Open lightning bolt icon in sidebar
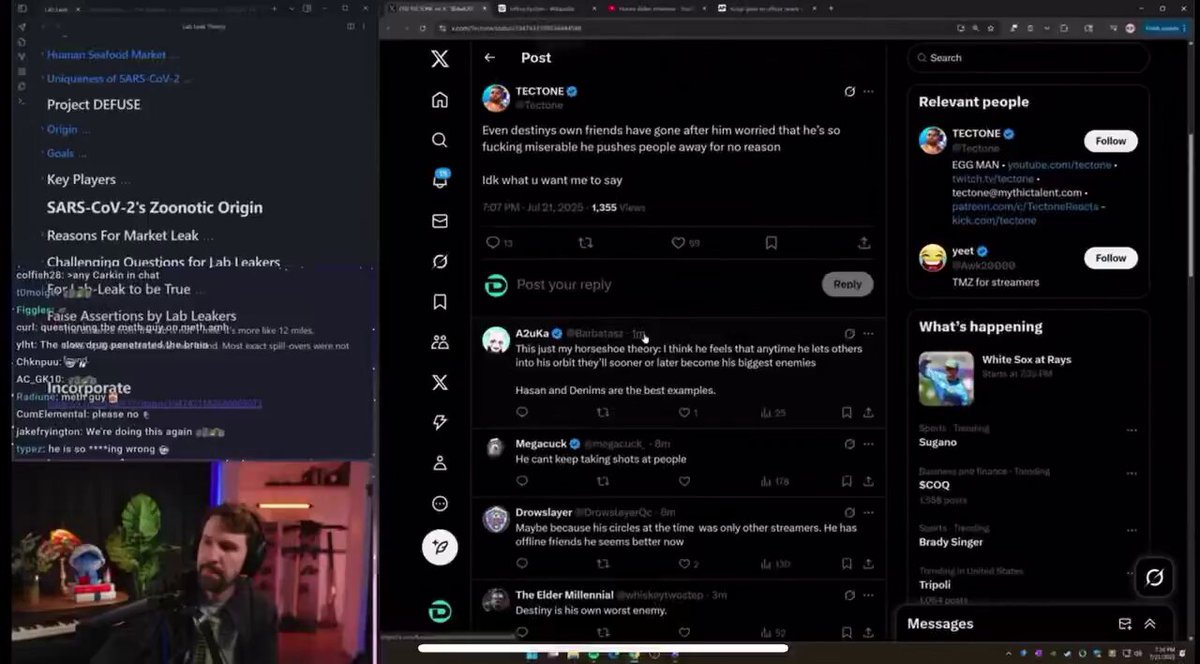The width and height of the screenshot is (1200, 664). pyautogui.click(x=440, y=423)
